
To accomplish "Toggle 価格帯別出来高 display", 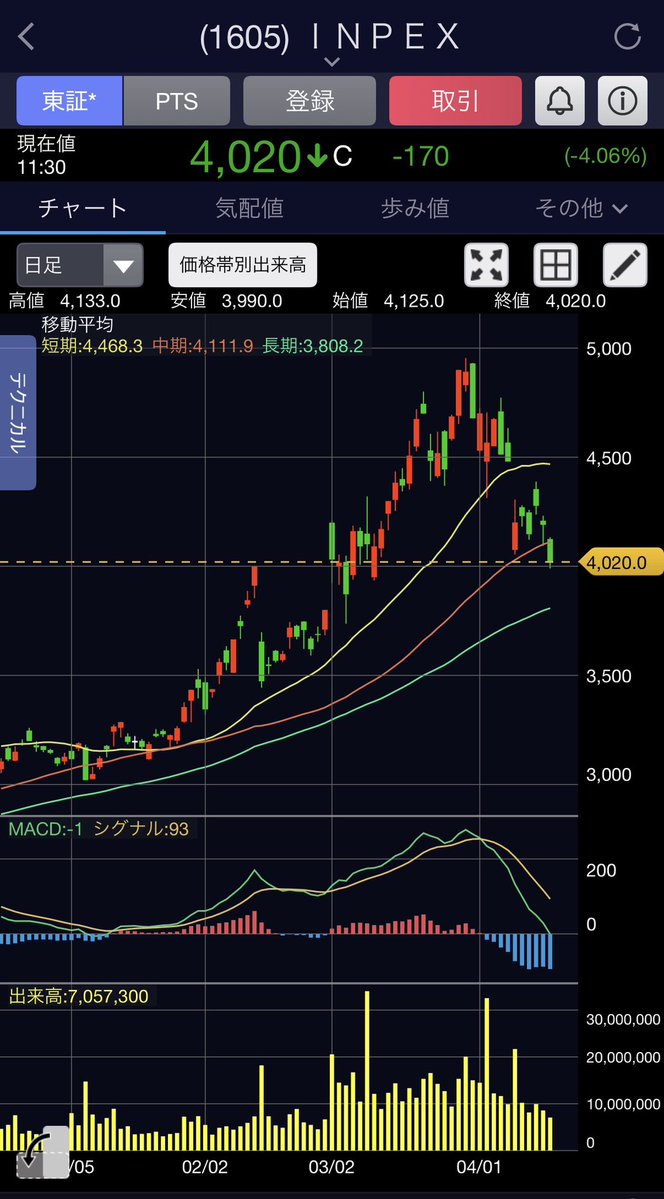I will [242, 265].
